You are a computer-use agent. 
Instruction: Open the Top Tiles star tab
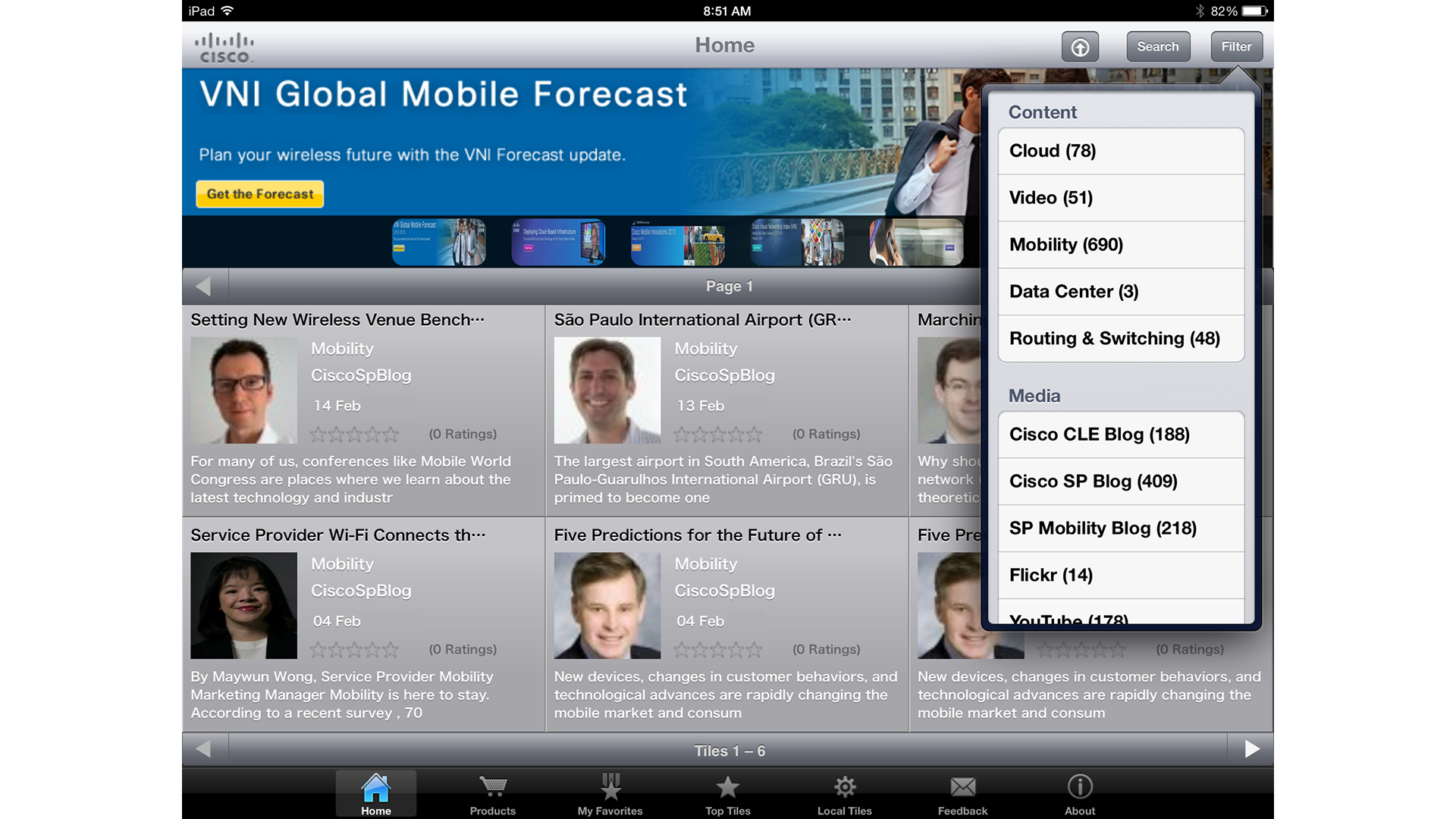728,794
